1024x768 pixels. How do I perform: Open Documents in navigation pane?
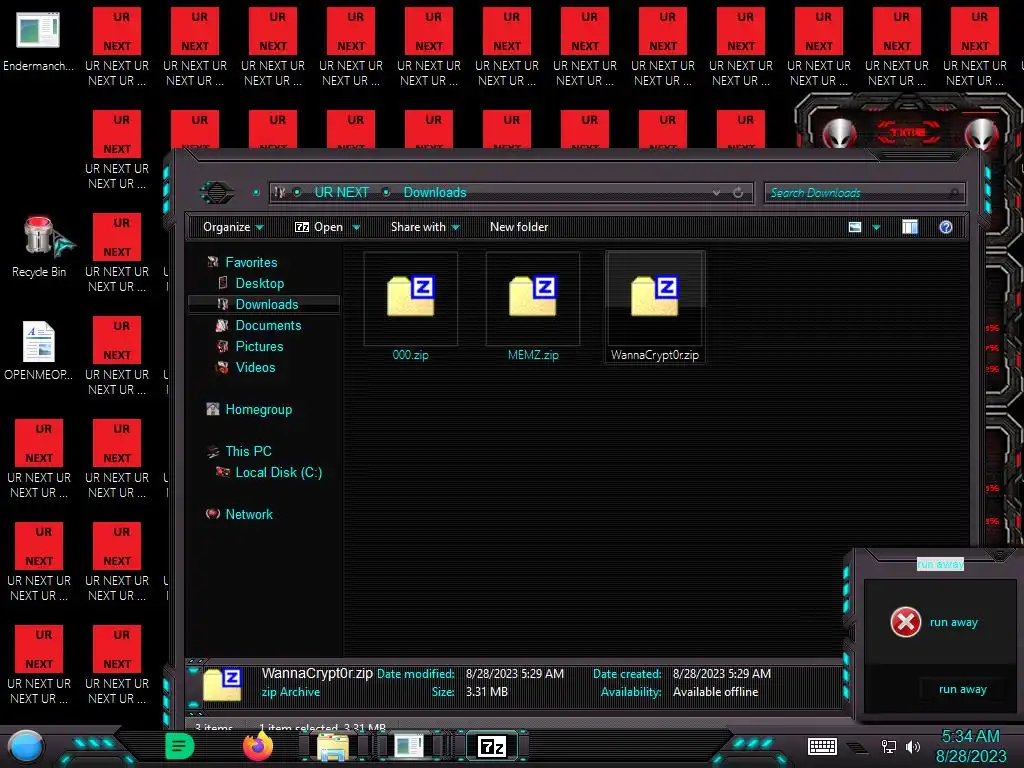[268, 325]
